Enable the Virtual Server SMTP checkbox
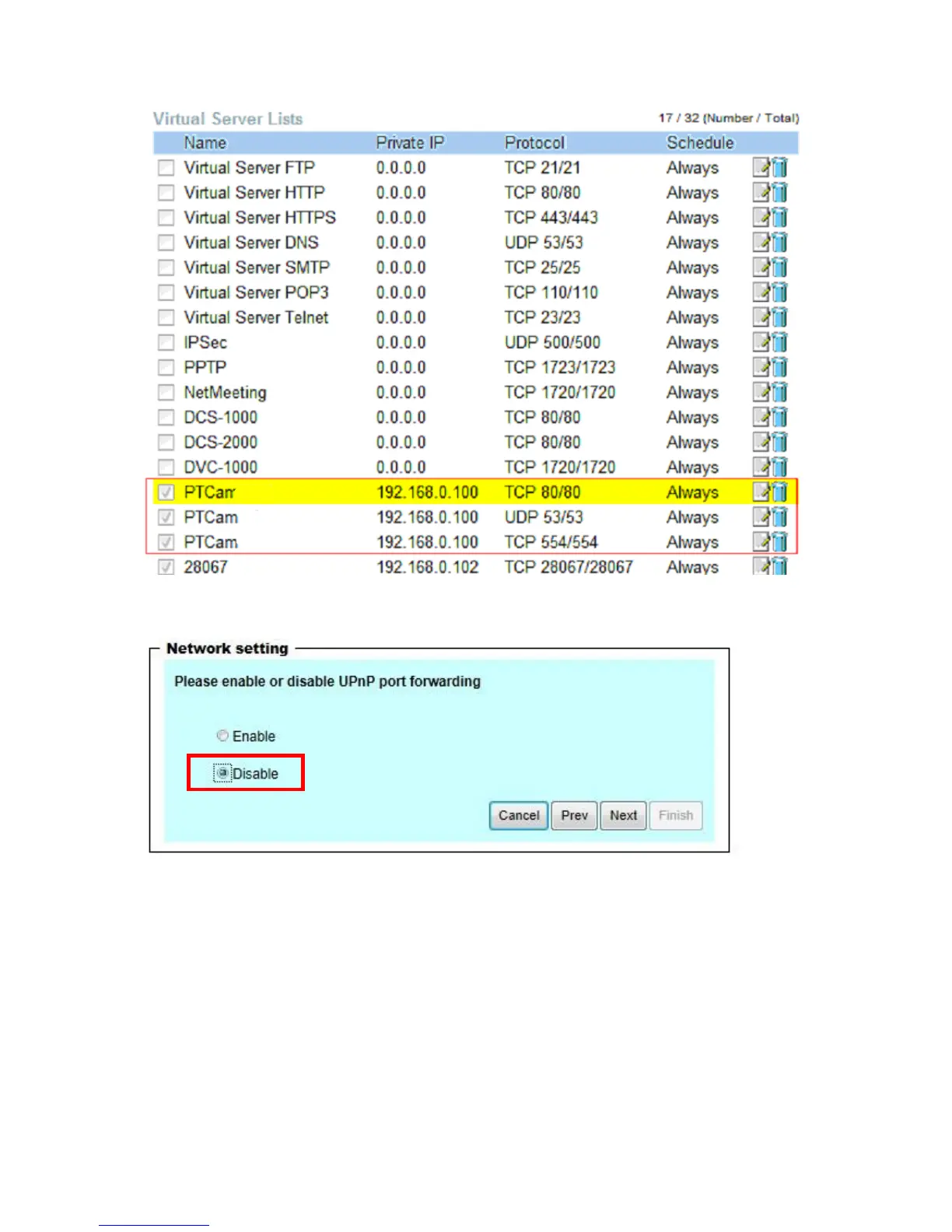 tap(166, 267)
